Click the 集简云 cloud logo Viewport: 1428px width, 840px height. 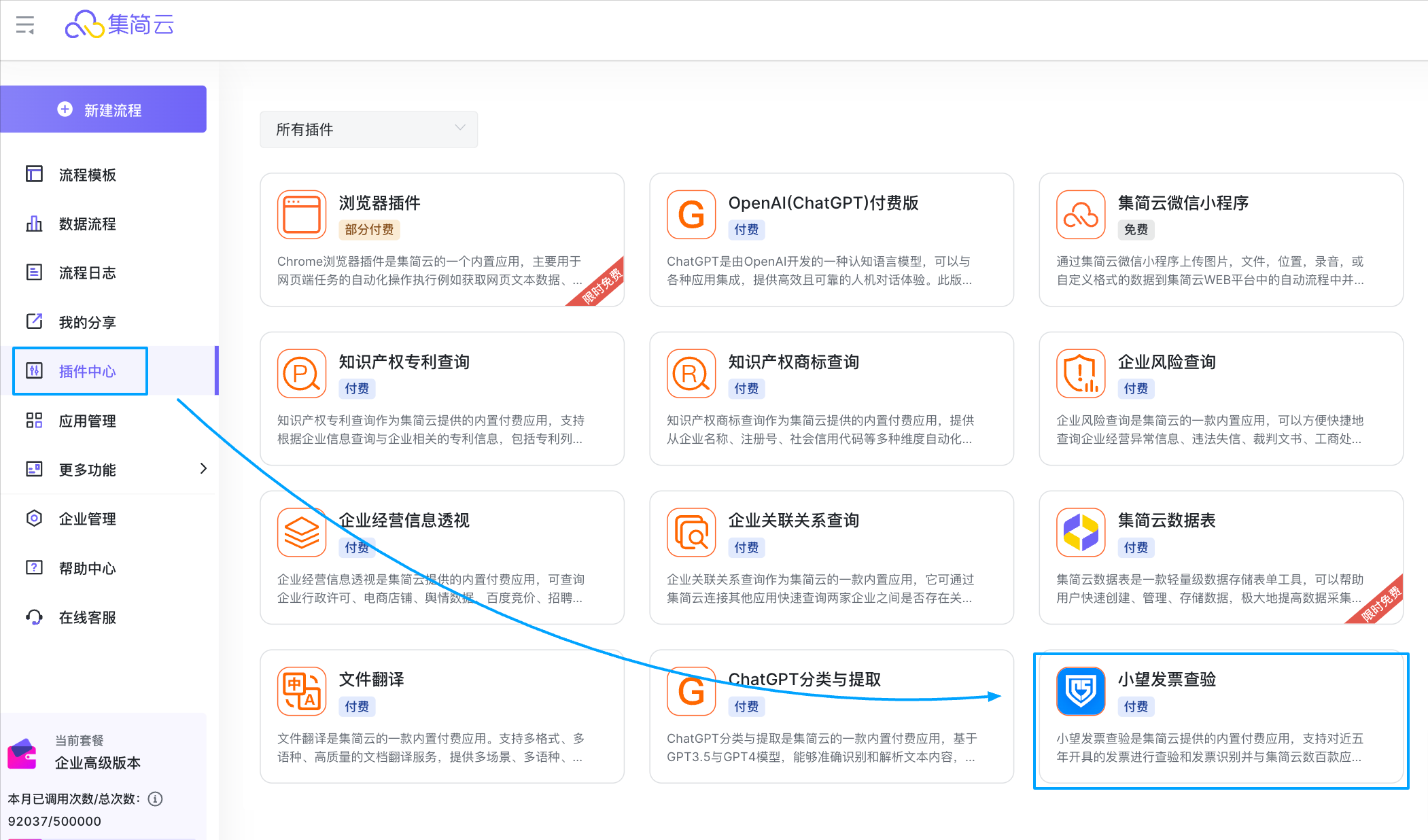[119, 25]
